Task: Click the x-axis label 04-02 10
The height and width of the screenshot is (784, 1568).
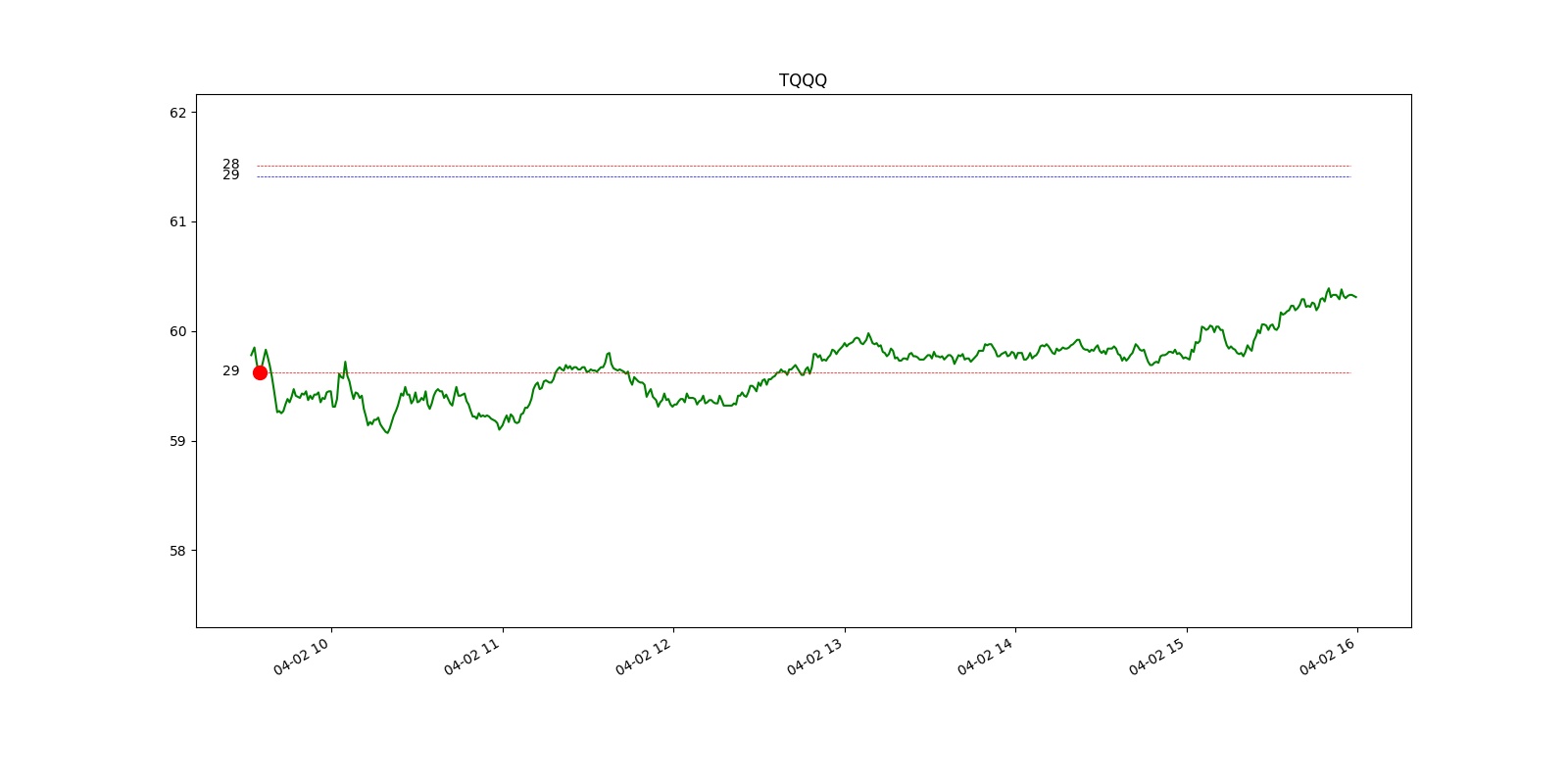Action: 301,656
